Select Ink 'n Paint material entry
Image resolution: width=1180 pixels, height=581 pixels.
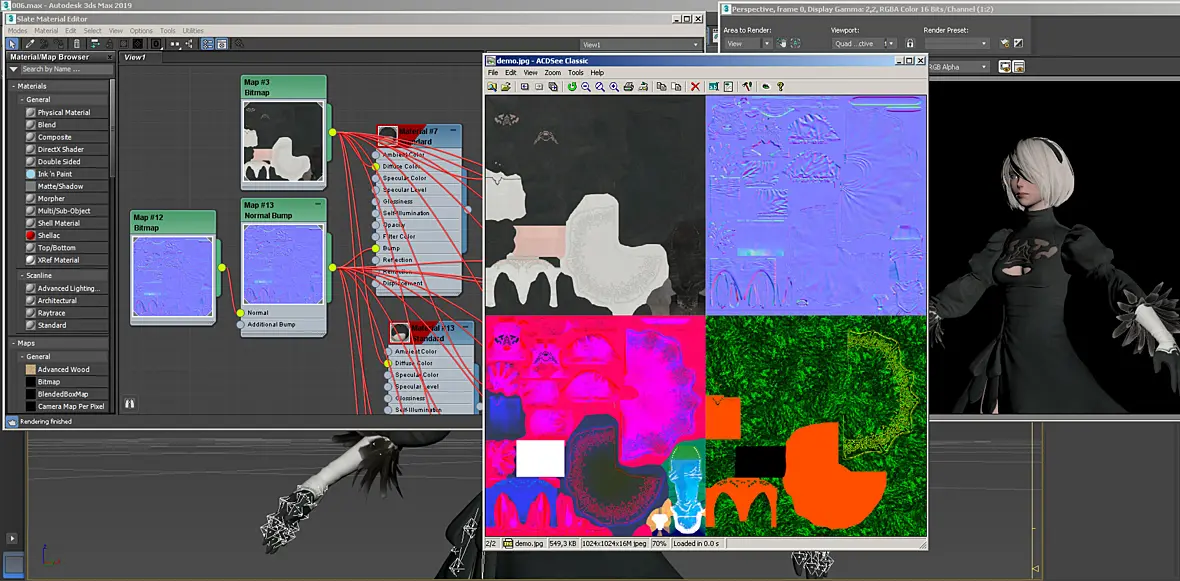click(x=55, y=174)
